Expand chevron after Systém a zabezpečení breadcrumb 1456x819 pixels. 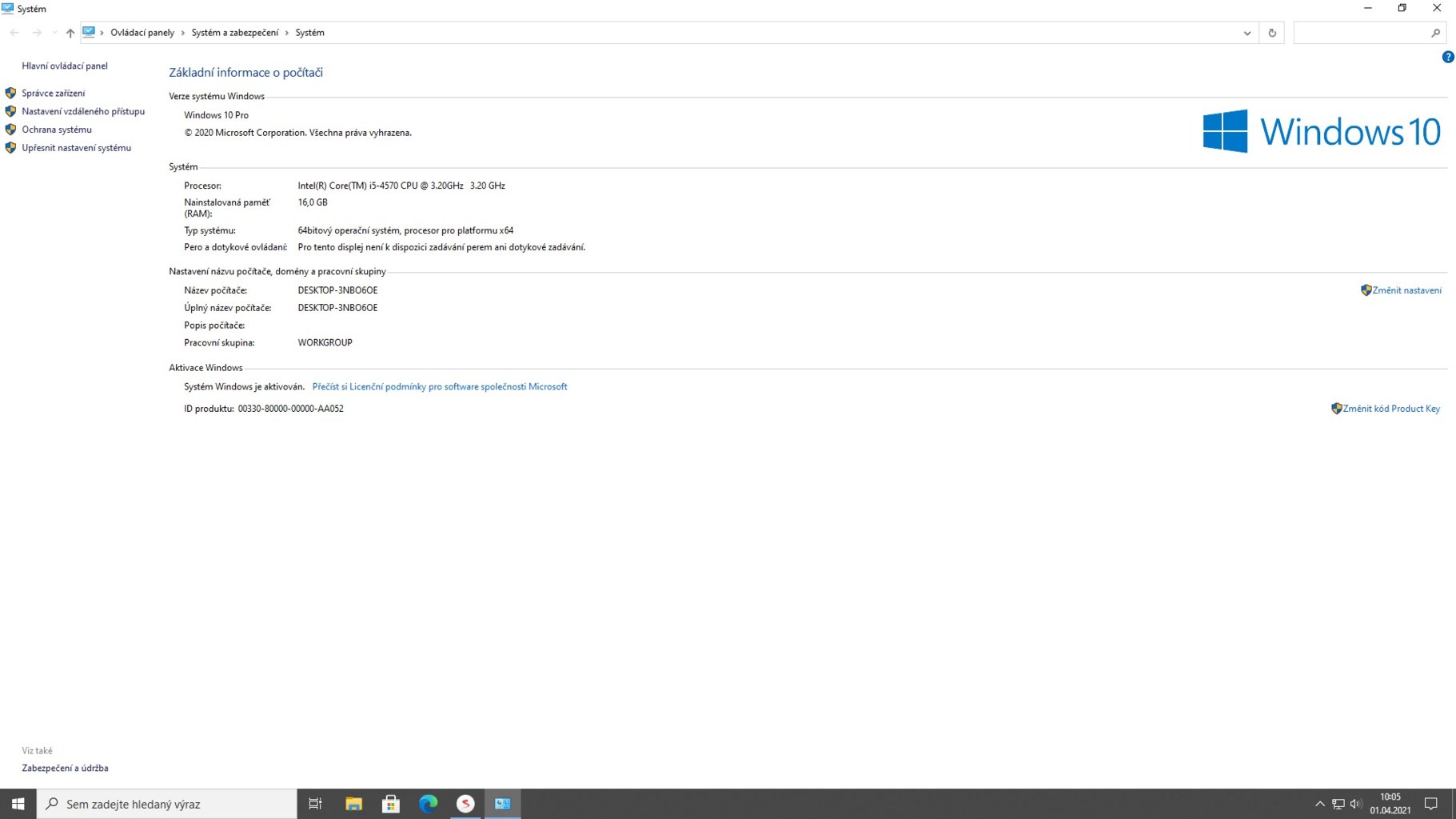(287, 33)
